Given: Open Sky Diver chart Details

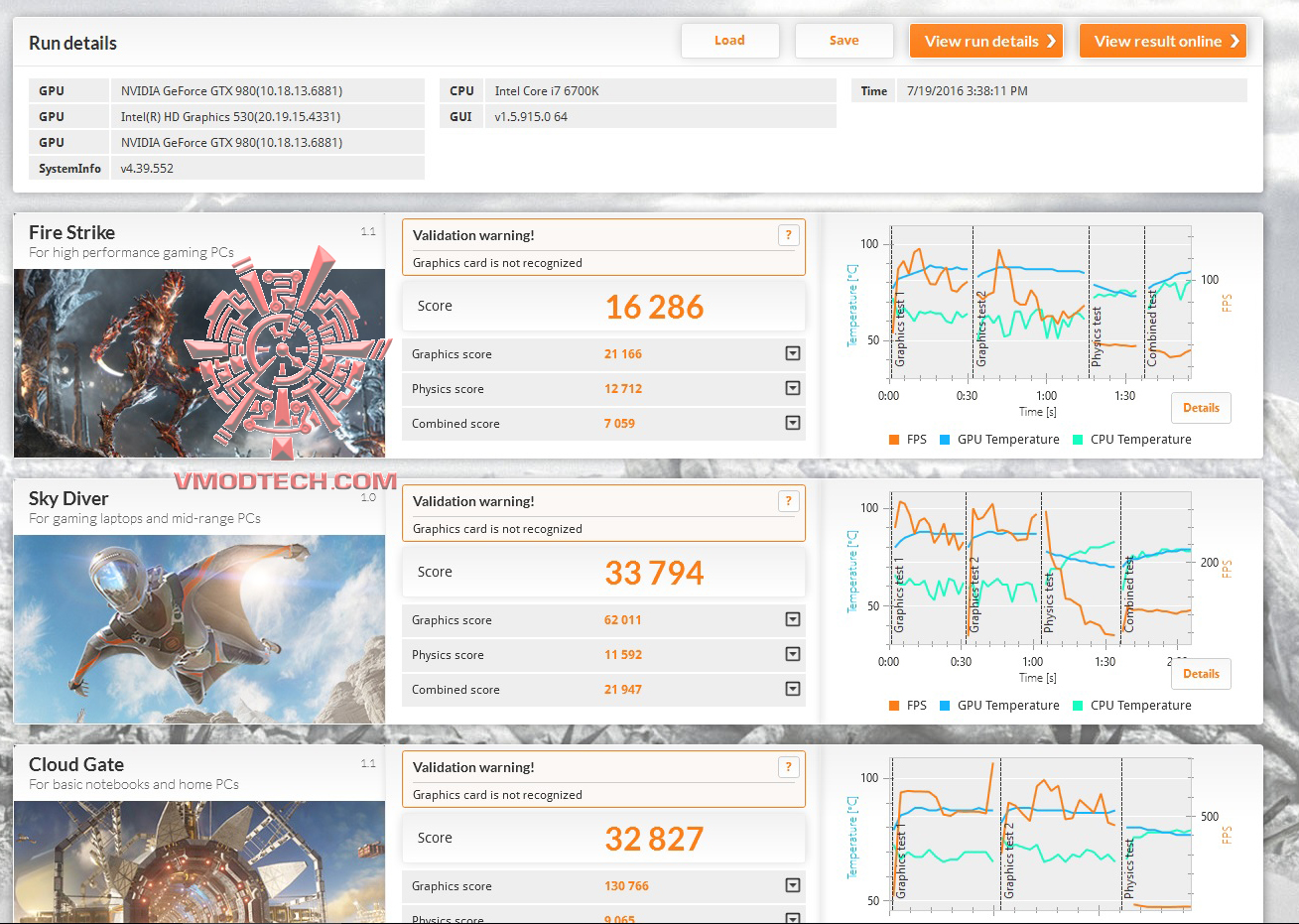Looking at the screenshot, I should pyautogui.click(x=1201, y=674).
